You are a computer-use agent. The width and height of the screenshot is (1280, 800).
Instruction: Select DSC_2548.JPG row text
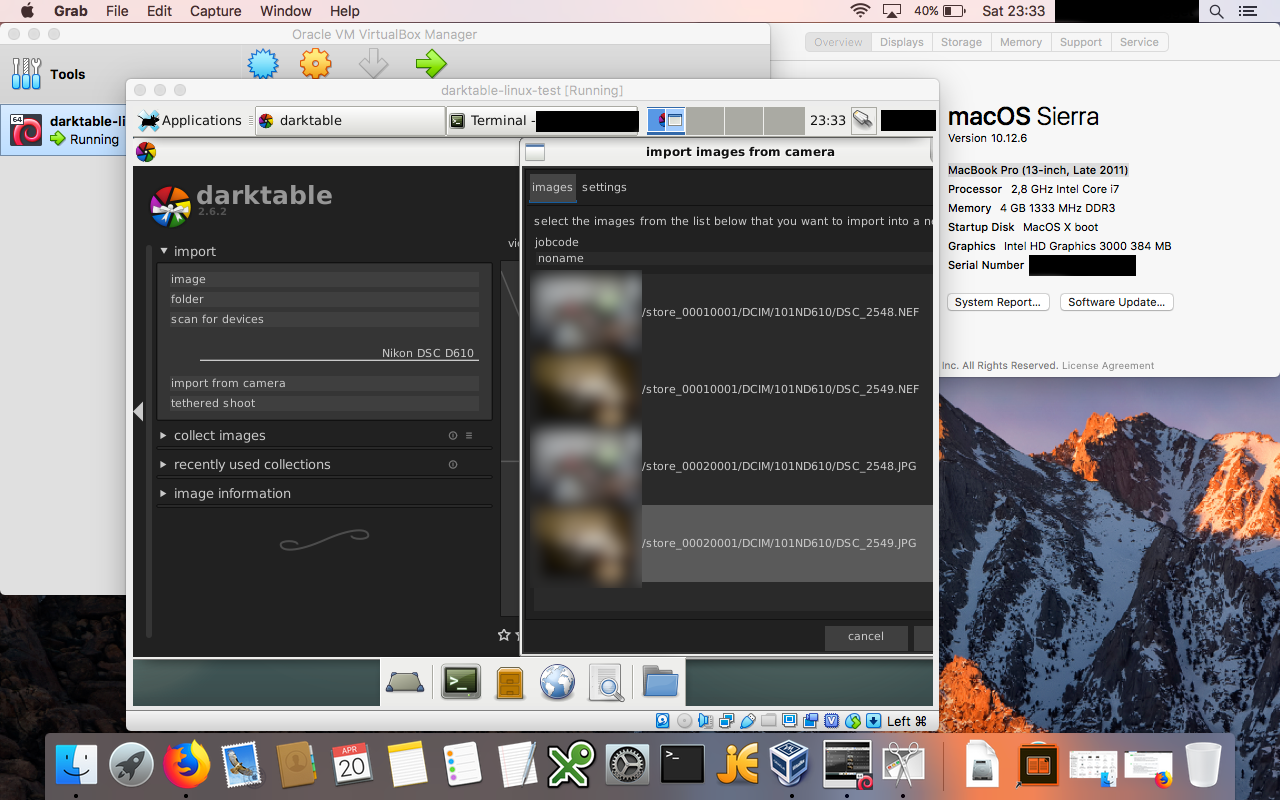pos(780,466)
